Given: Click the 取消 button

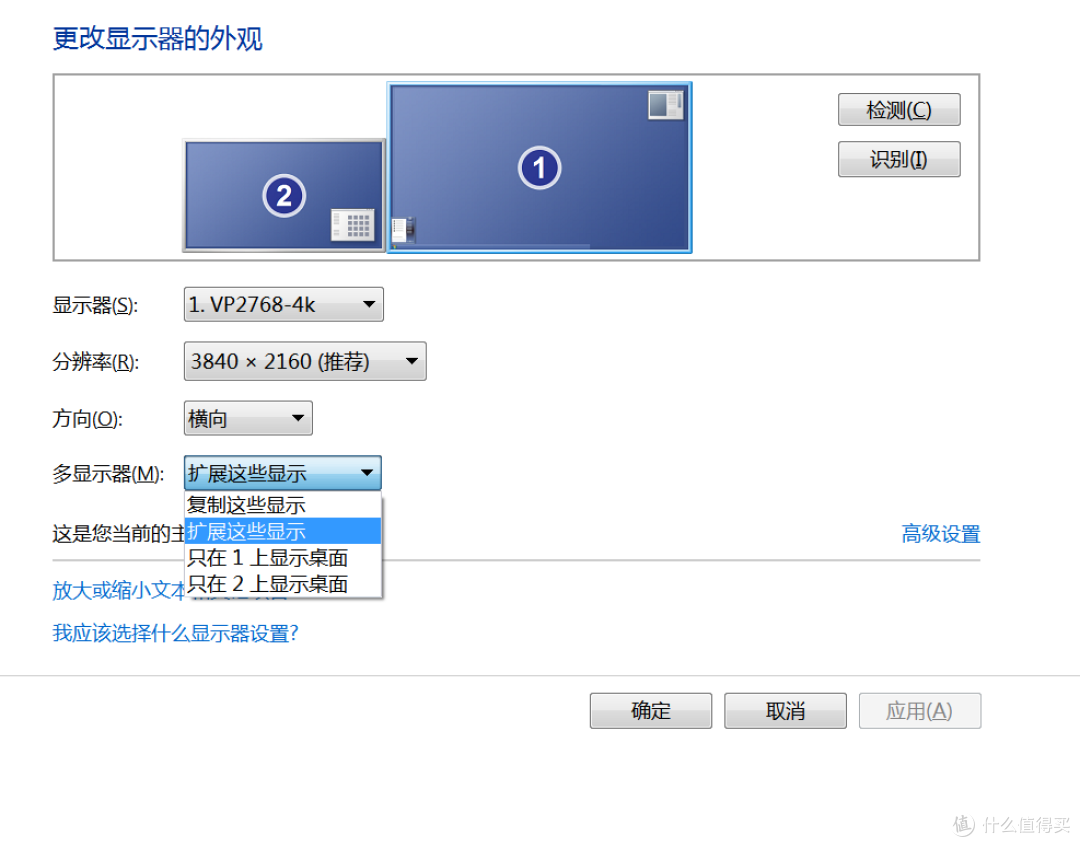Looking at the screenshot, I should (785, 711).
